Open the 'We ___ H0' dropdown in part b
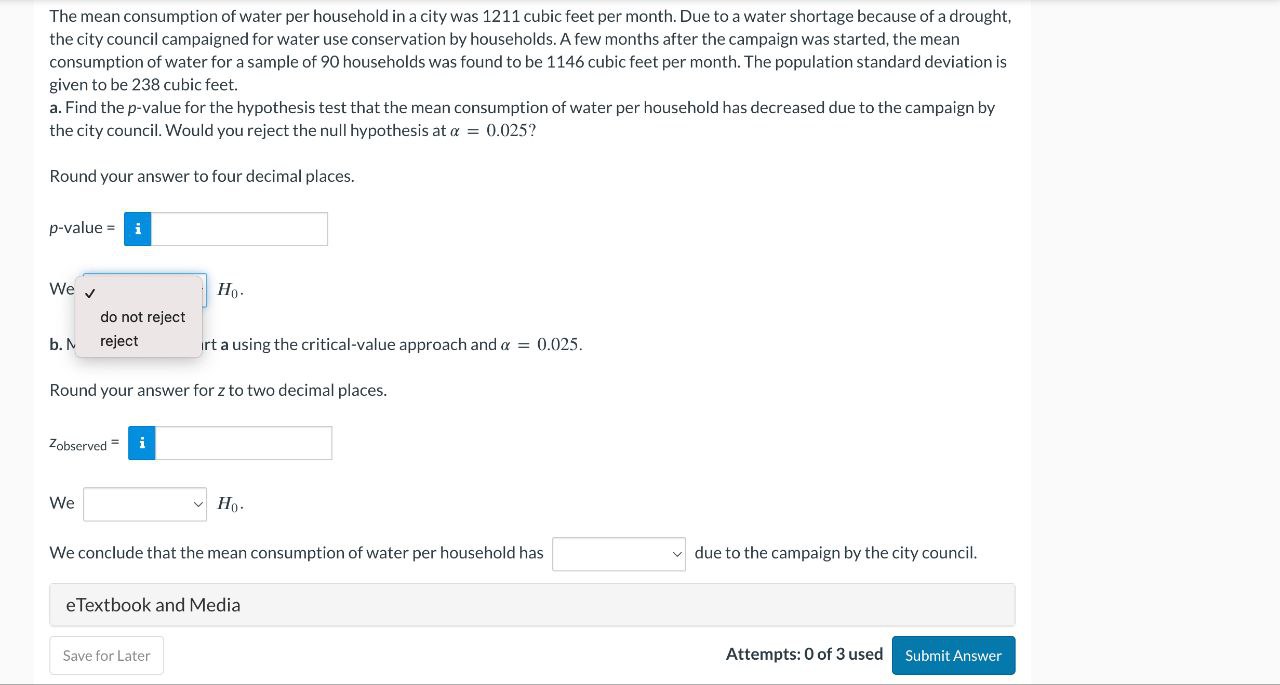1280x685 pixels. 145,503
